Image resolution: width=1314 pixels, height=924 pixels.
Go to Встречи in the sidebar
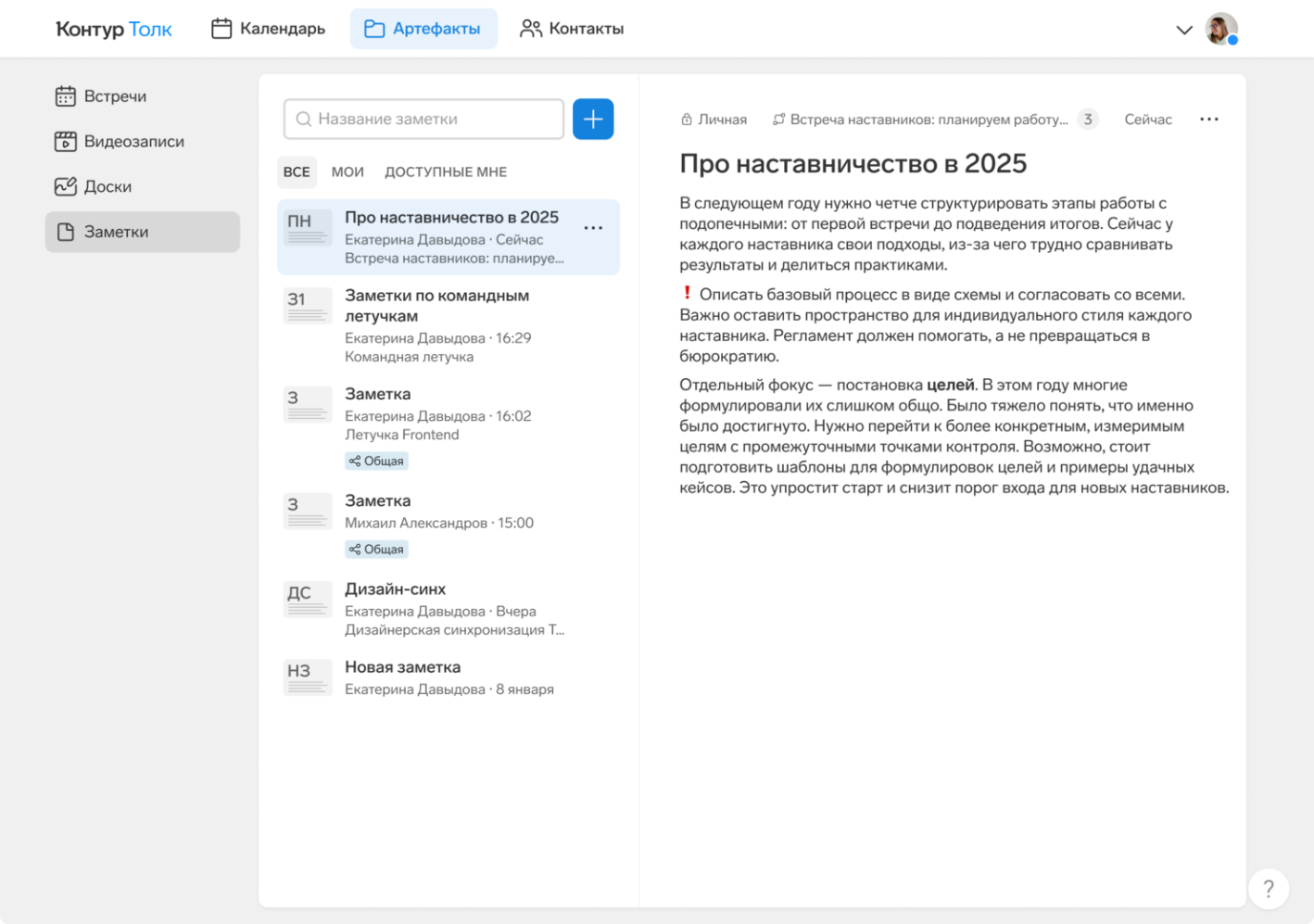[x=142, y=96]
